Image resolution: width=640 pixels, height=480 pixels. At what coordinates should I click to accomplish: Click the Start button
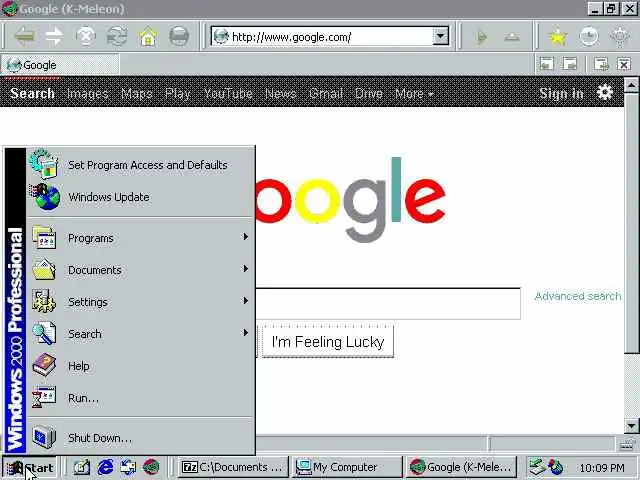coord(29,467)
